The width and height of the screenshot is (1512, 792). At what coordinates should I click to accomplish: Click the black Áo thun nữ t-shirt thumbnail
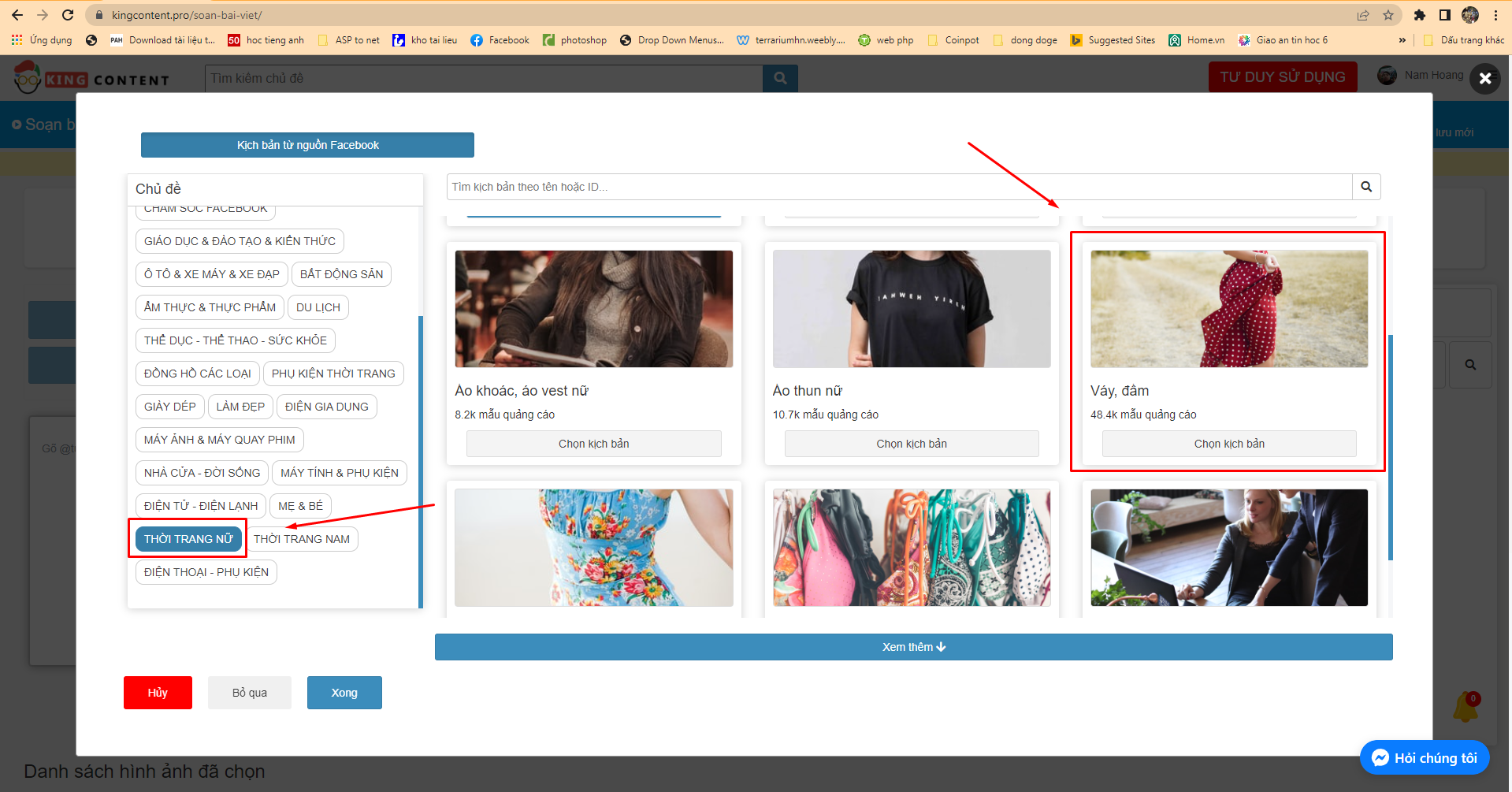click(x=912, y=309)
